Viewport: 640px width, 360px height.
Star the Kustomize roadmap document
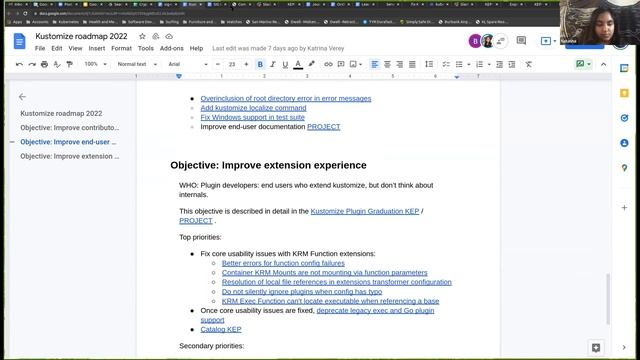tap(142, 36)
